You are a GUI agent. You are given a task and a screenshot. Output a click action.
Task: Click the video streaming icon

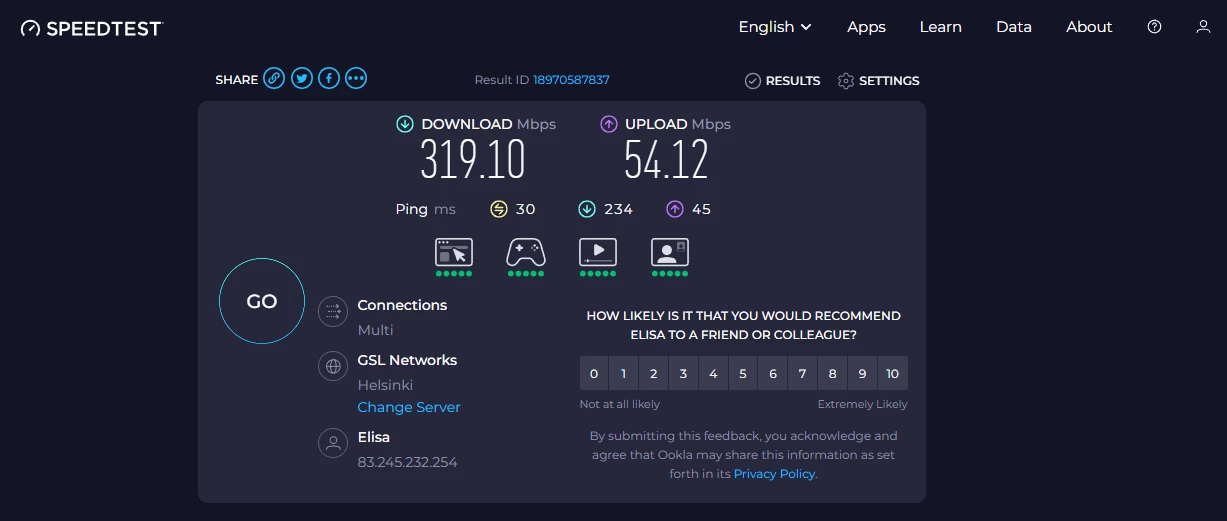598,252
